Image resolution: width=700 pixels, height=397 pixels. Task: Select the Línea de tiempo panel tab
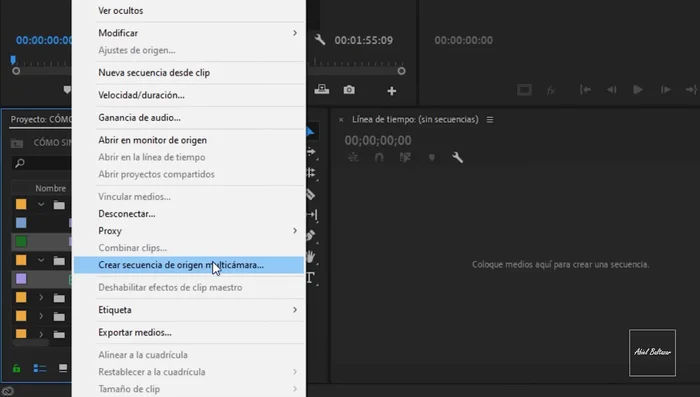coord(415,120)
